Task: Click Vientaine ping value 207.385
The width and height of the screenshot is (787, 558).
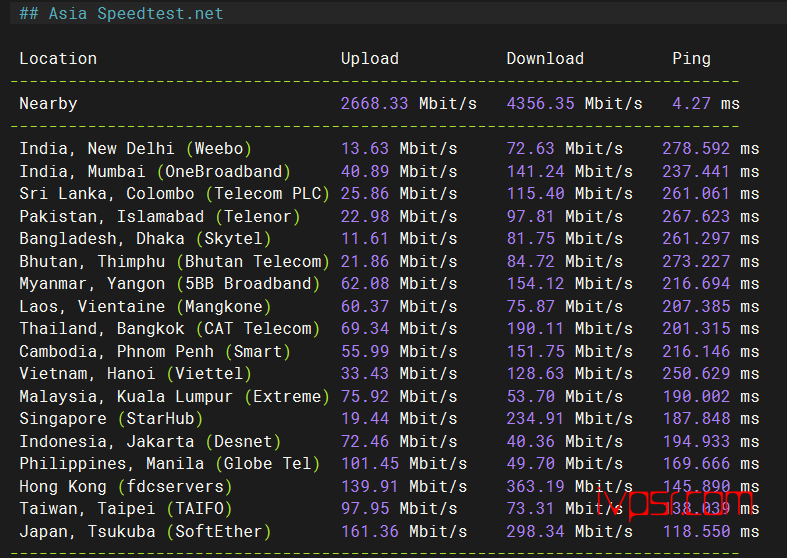Action: tap(696, 307)
